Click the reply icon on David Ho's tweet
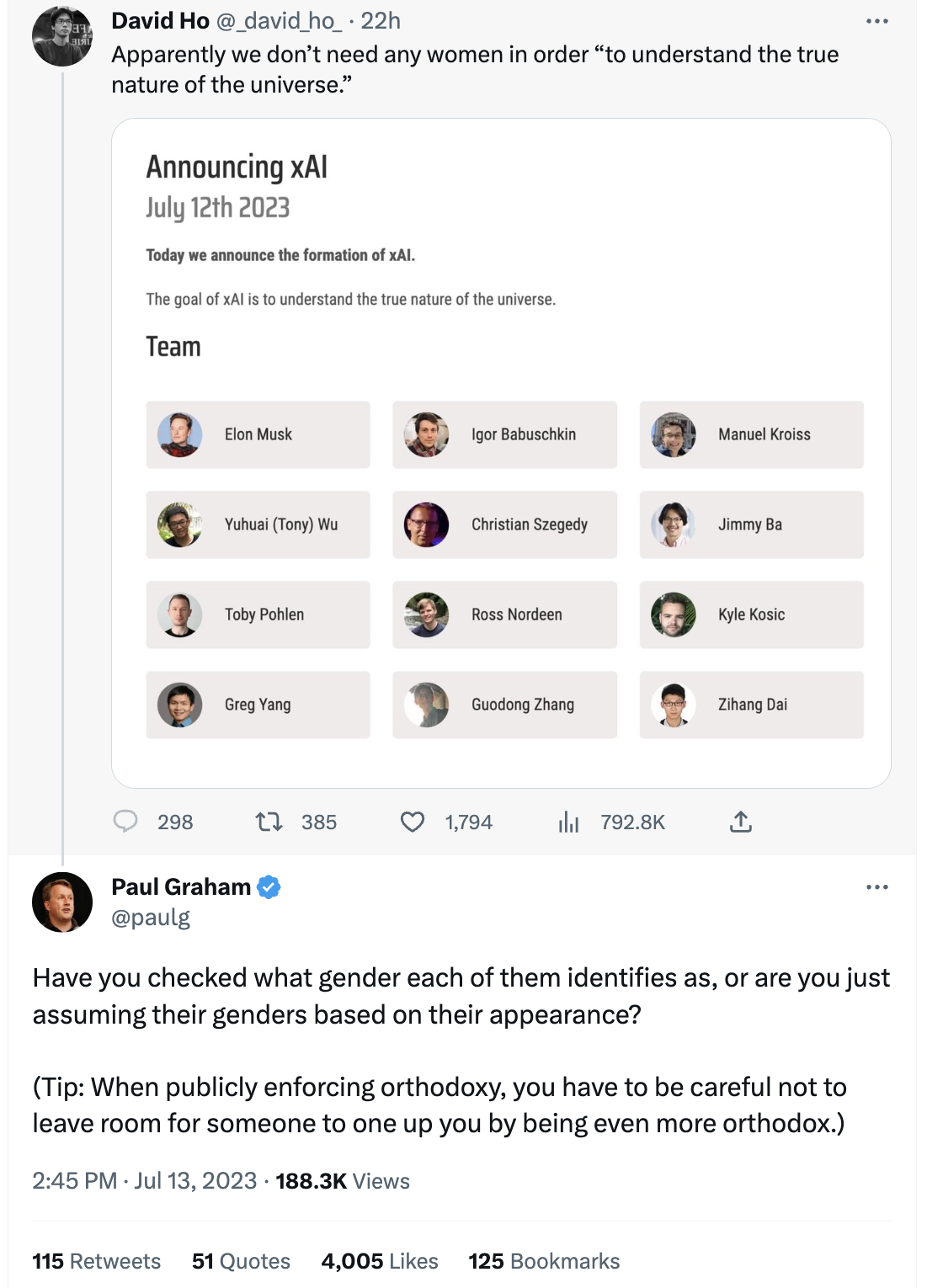Image resolution: width=943 pixels, height=1288 pixels. [125, 821]
